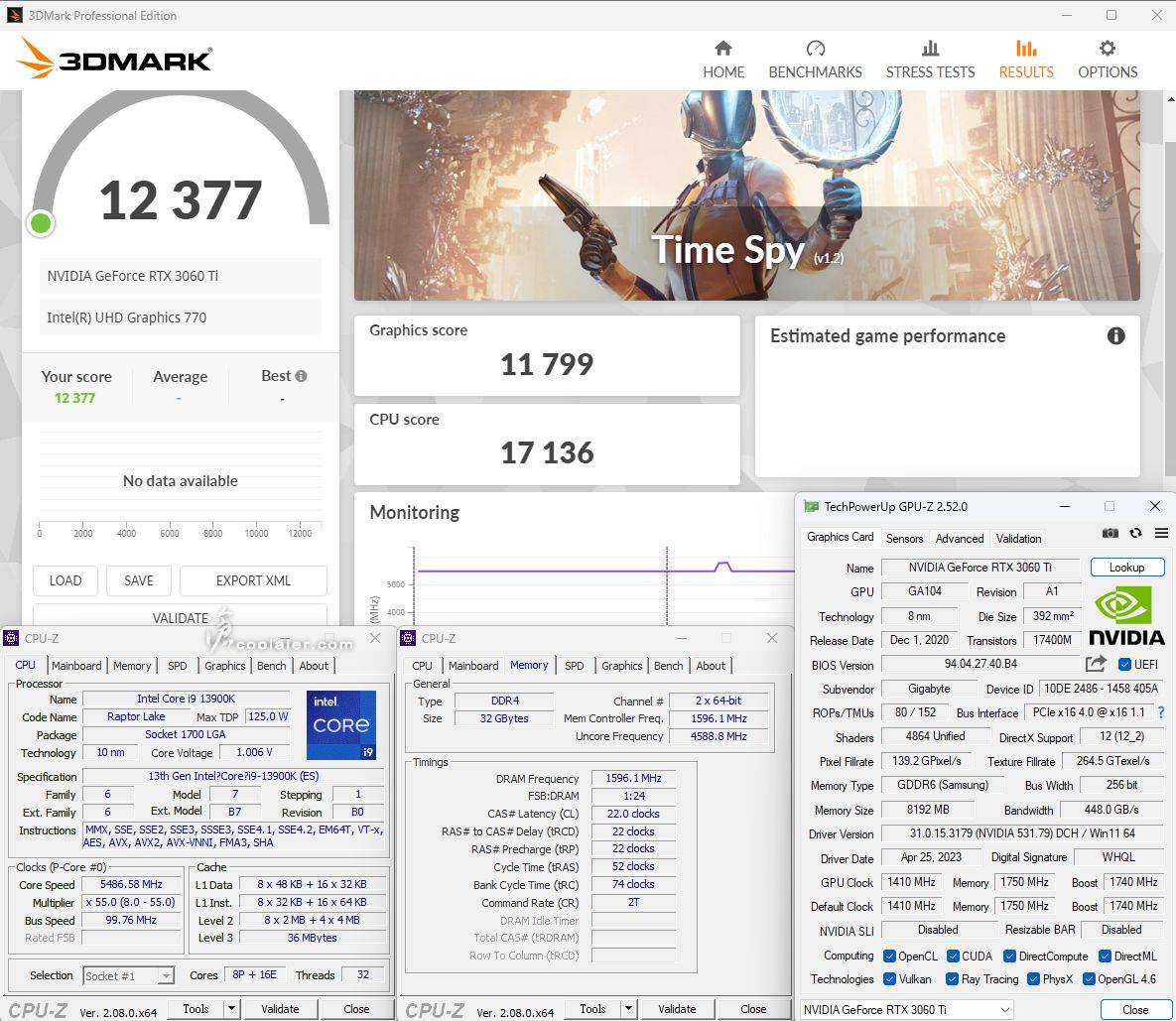Click the Bus Interface question mark
The width and height of the screenshot is (1176, 1021).
pos(1161,712)
